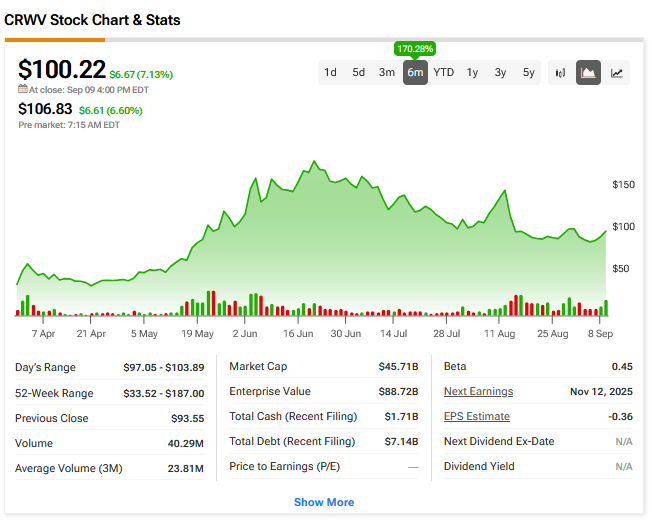
Task: Choose the 3m chart period
Action: (x=386, y=72)
